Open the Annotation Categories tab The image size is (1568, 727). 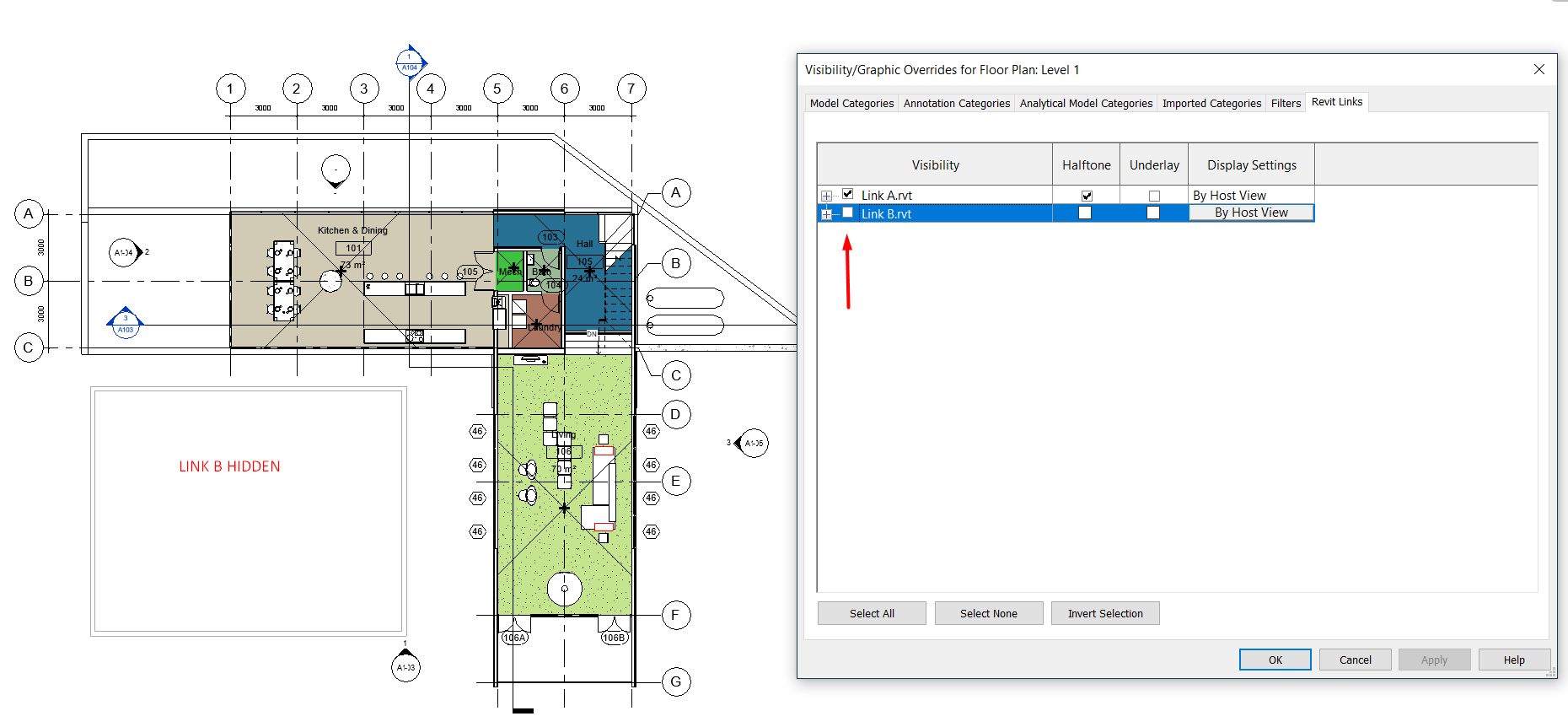point(957,103)
